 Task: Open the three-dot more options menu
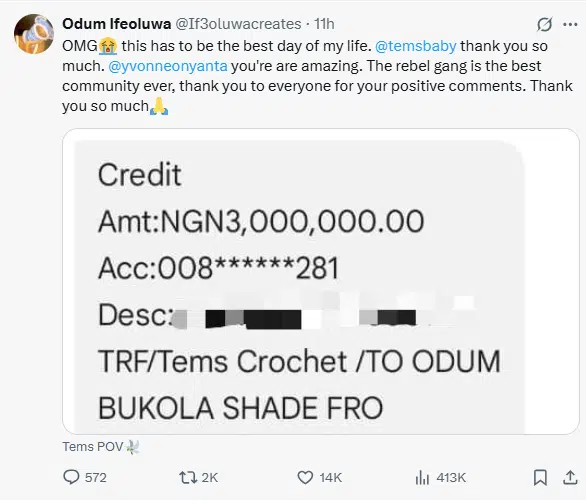click(570, 25)
